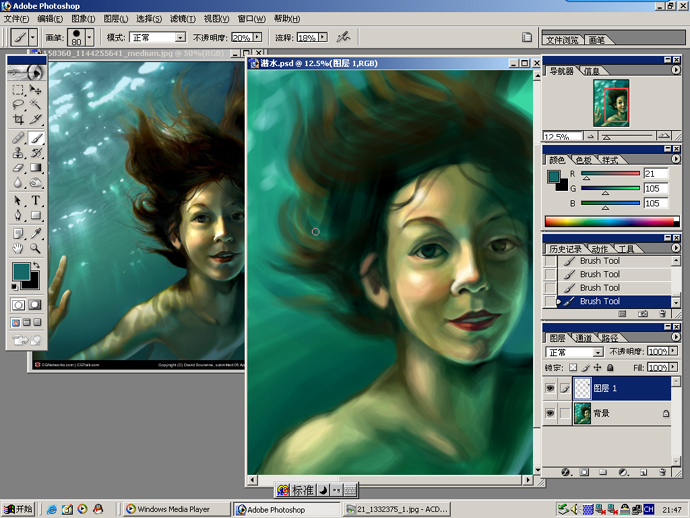Toggle lock transparent pixels checkbox
Viewport: 690px width, 518px height.
pyautogui.click(x=573, y=367)
